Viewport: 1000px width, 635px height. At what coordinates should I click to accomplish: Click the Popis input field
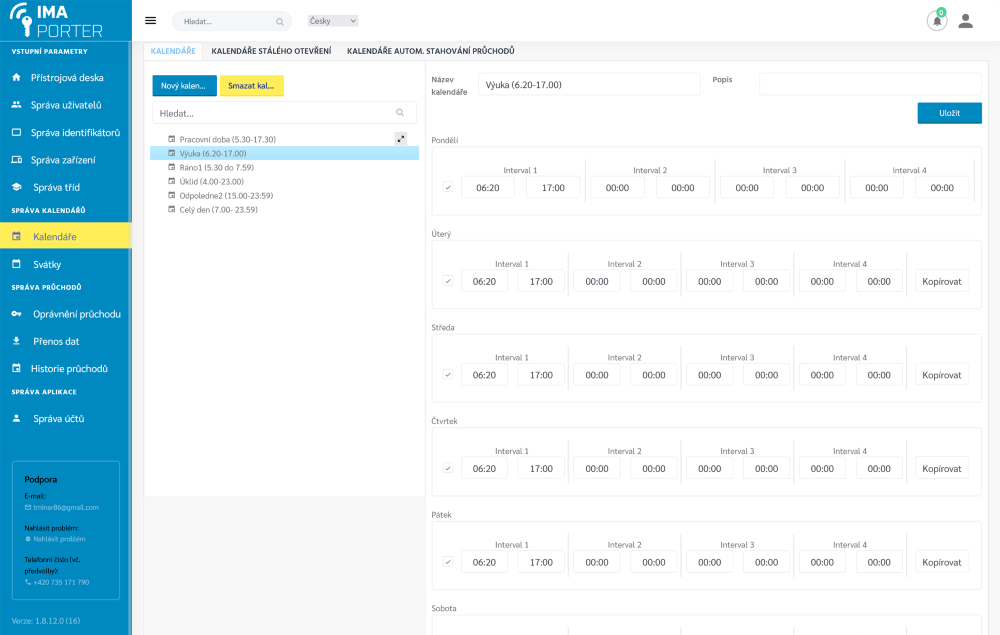coord(870,84)
